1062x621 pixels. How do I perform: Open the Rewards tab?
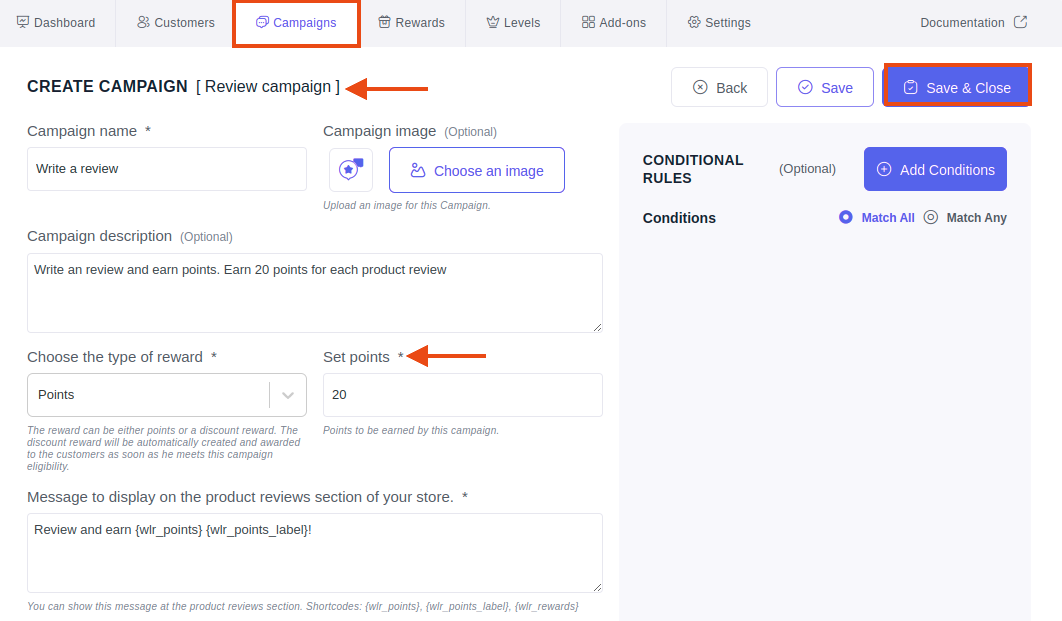(412, 22)
